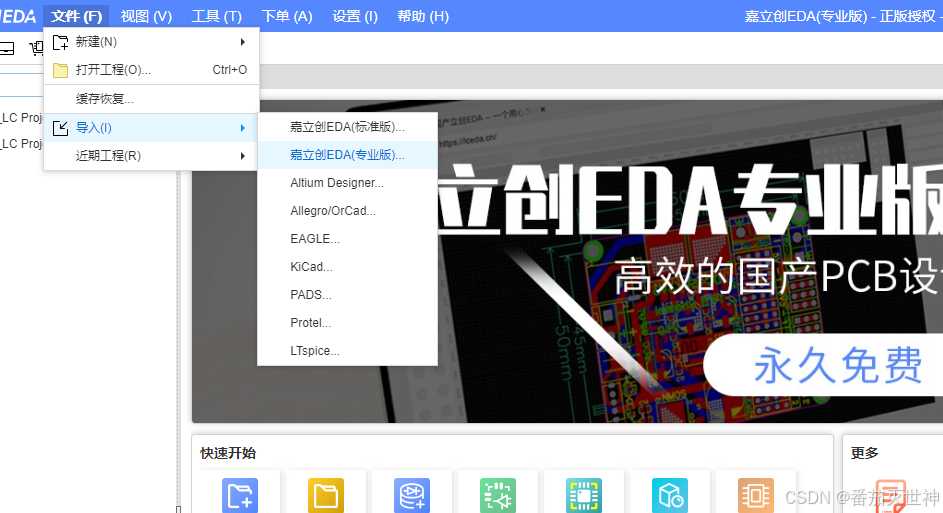Open the 设置 (I) menu

(x=355, y=16)
